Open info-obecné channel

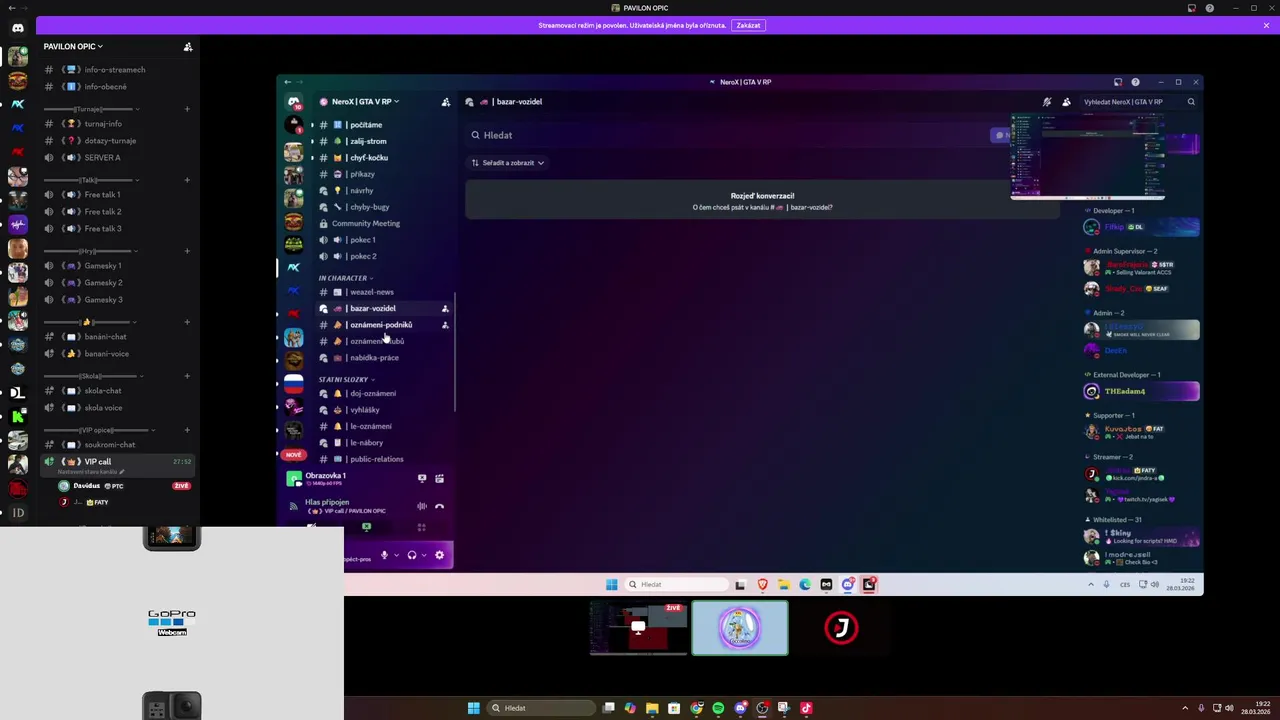click(117, 87)
